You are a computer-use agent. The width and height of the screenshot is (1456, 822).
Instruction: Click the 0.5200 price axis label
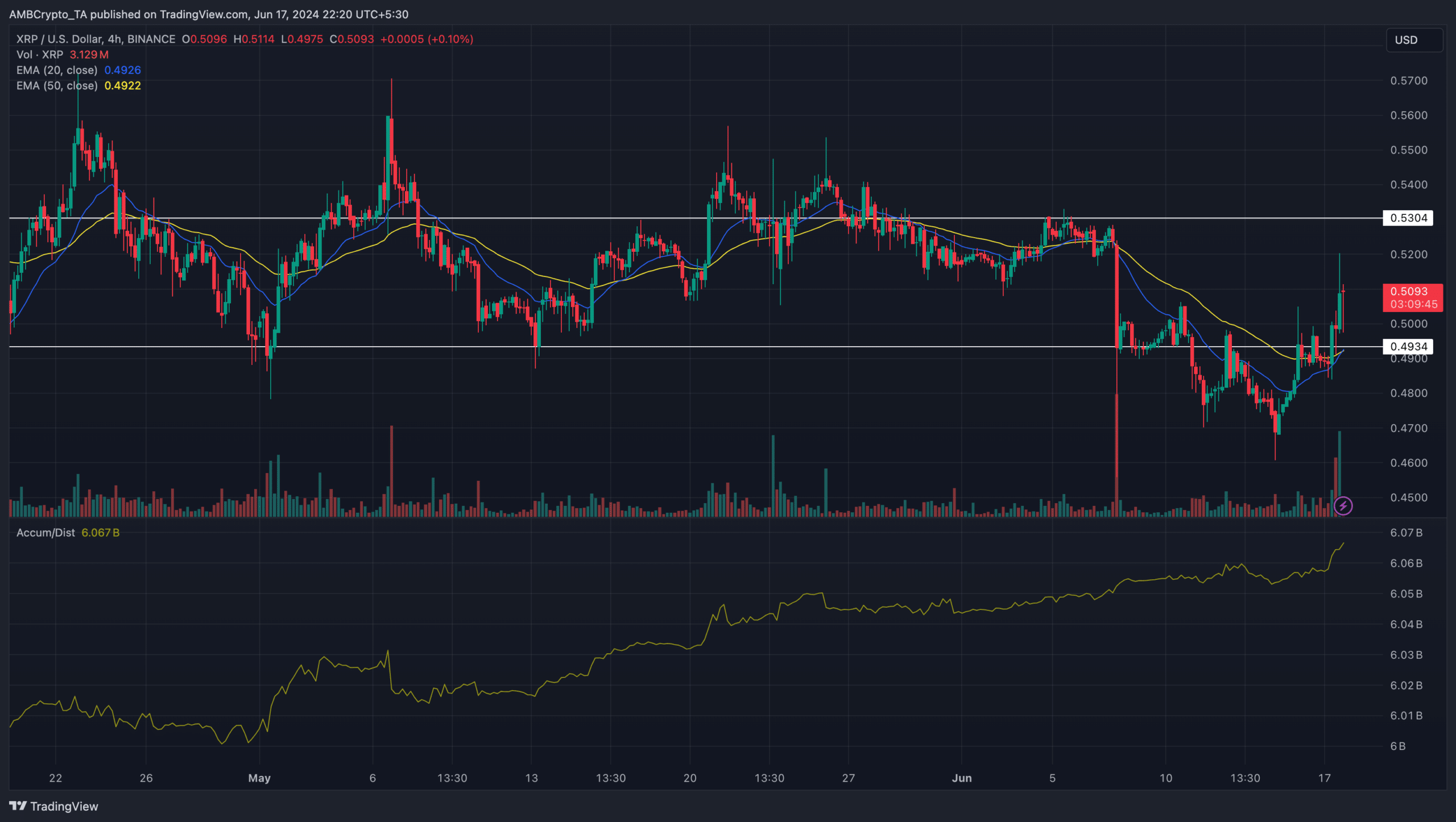click(1409, 254)
